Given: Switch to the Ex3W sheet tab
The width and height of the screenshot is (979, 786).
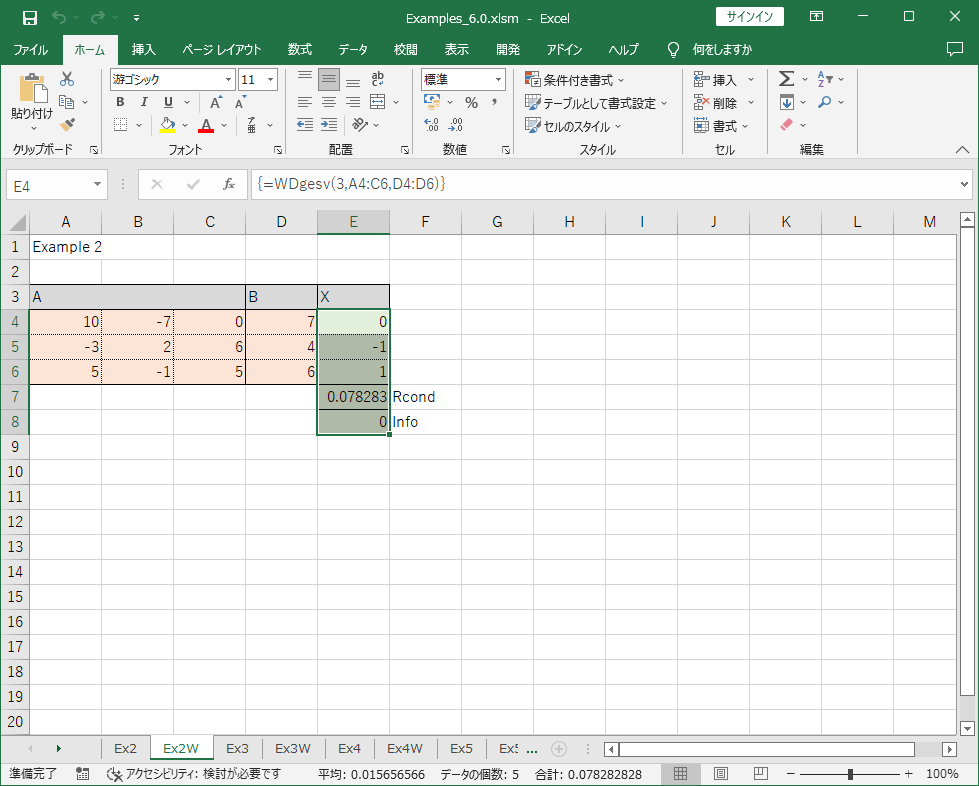Looking at the screenshot, I should click(293, 748).
